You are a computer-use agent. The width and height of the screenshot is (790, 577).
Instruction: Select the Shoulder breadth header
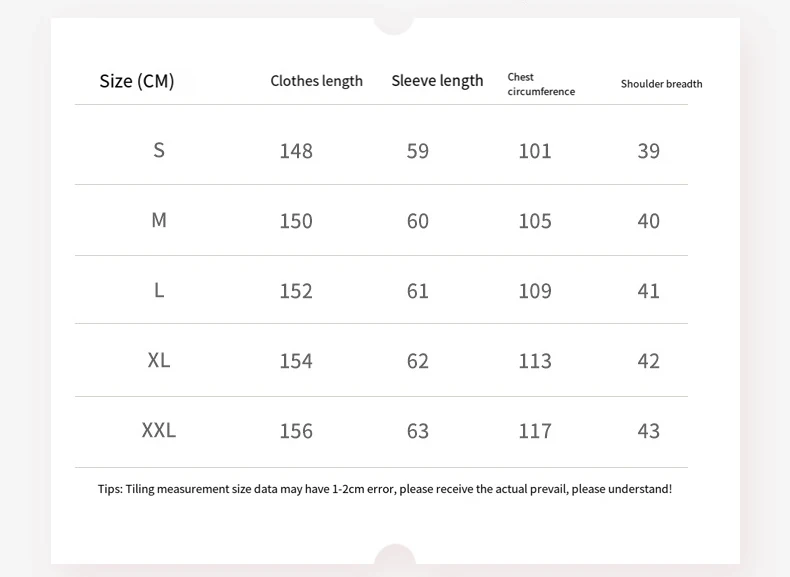coord(661,84)
